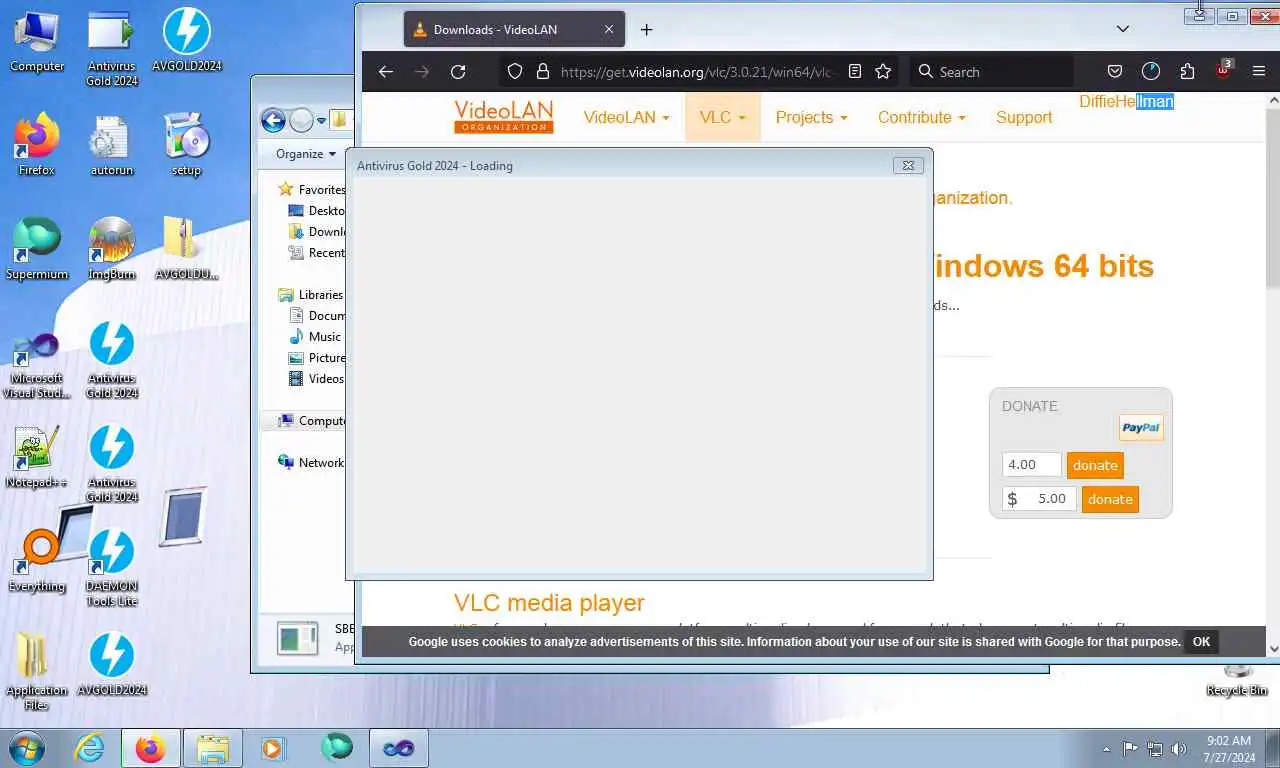The height and width of the screenshot is (768, 1280).
Task: Open the uBlock extension icon with badge
Action: [1224, 70]
